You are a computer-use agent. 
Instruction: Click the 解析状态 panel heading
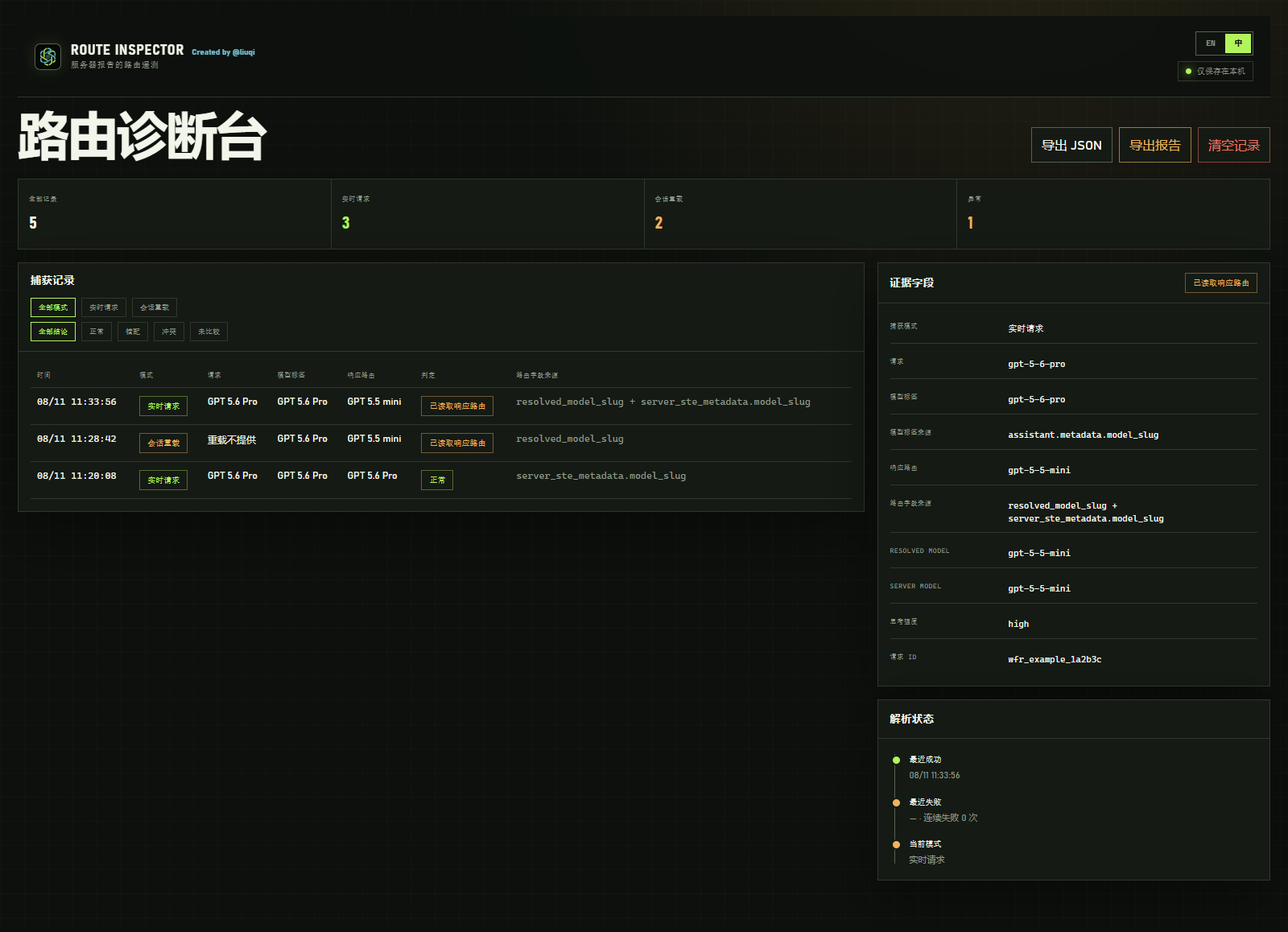[x=911, y=719]
